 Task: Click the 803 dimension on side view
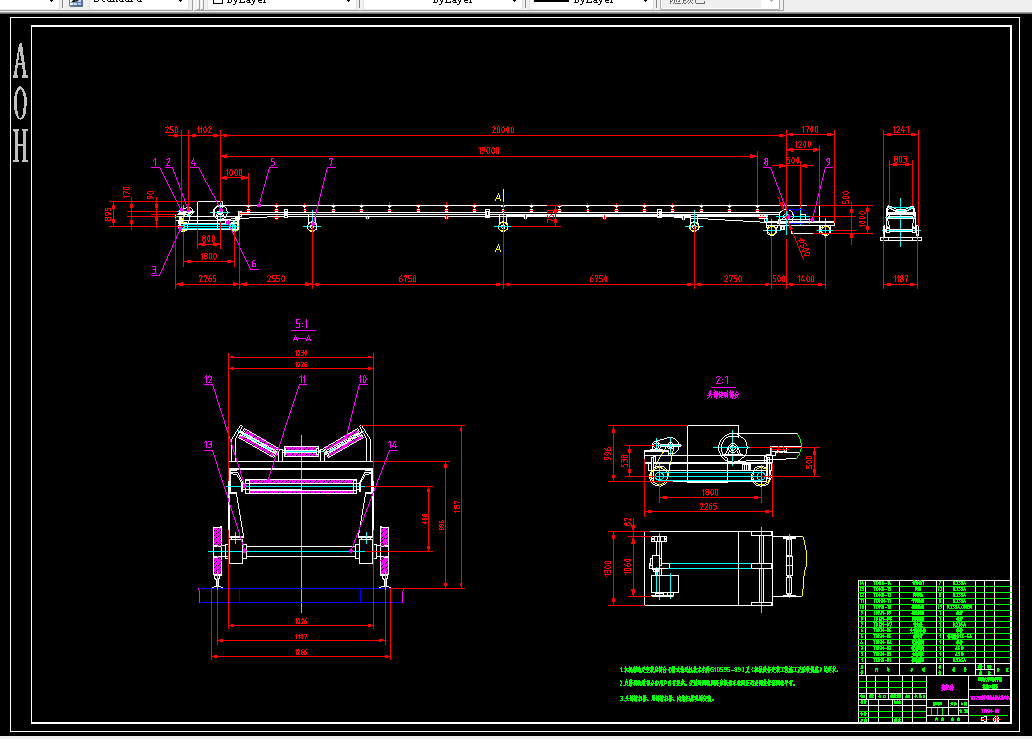click(900, 159)
